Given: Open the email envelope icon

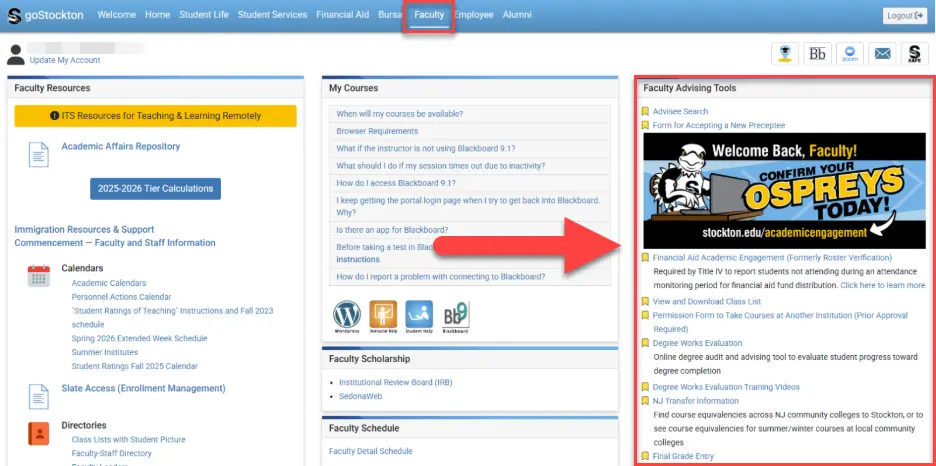Looking at the screenshot, I should click(x=882, y=54).
